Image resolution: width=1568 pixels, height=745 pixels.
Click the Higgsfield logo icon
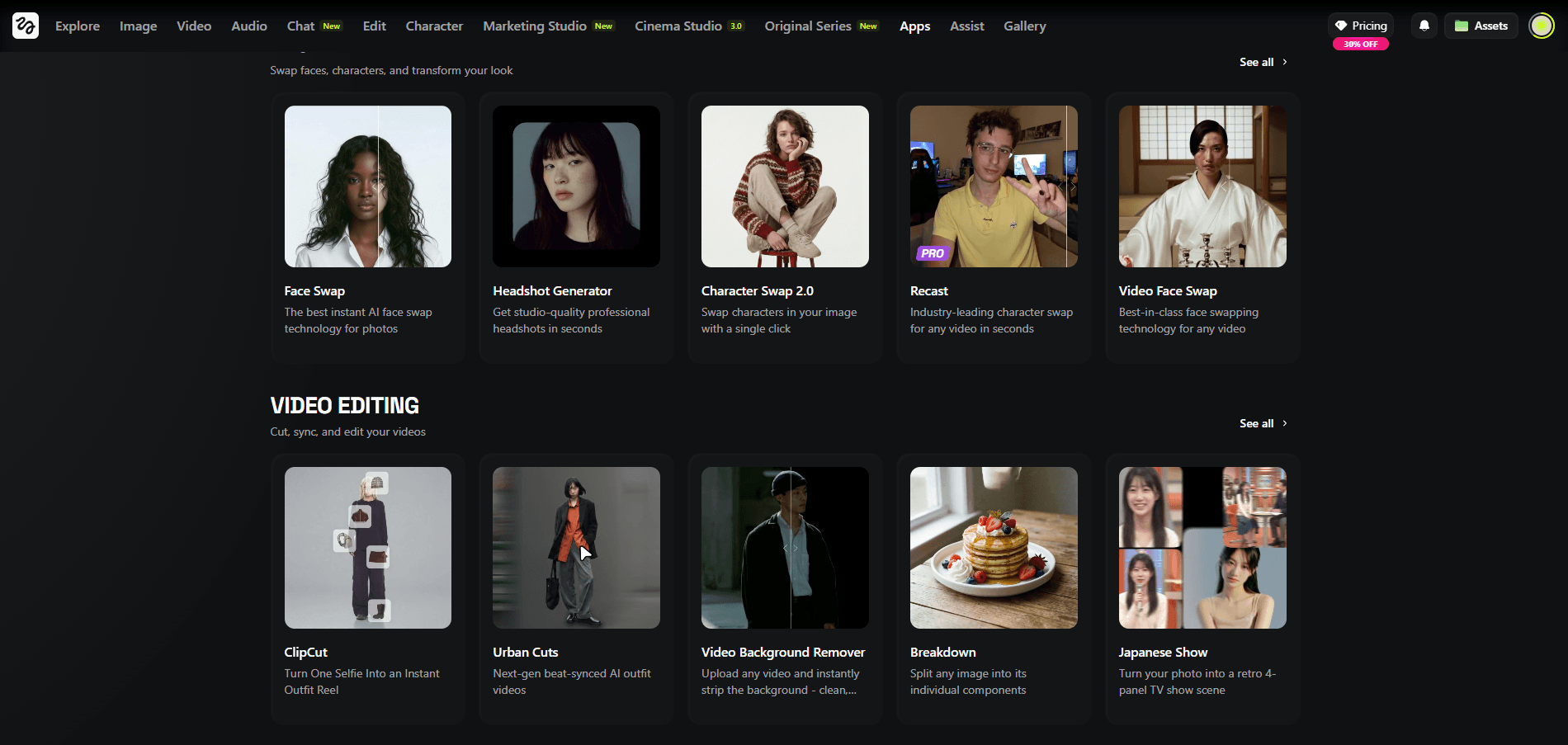pyautogui.click(x=26, y=26)
